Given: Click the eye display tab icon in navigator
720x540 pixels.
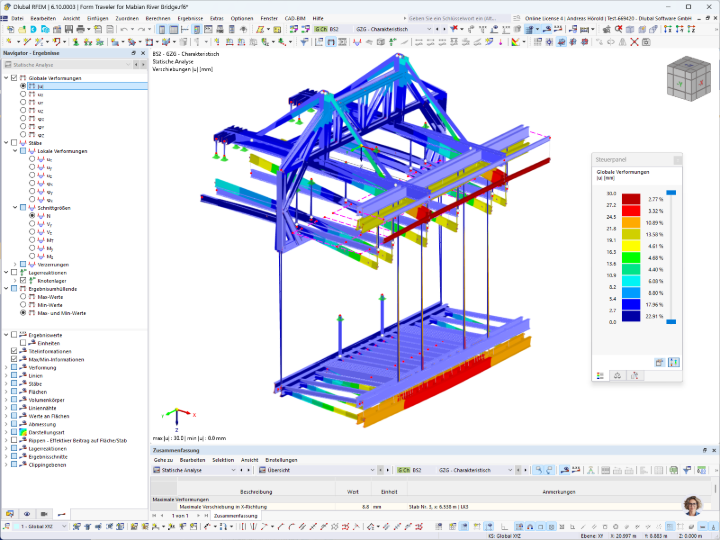Looking at the screenshot, I should [27, 514].
